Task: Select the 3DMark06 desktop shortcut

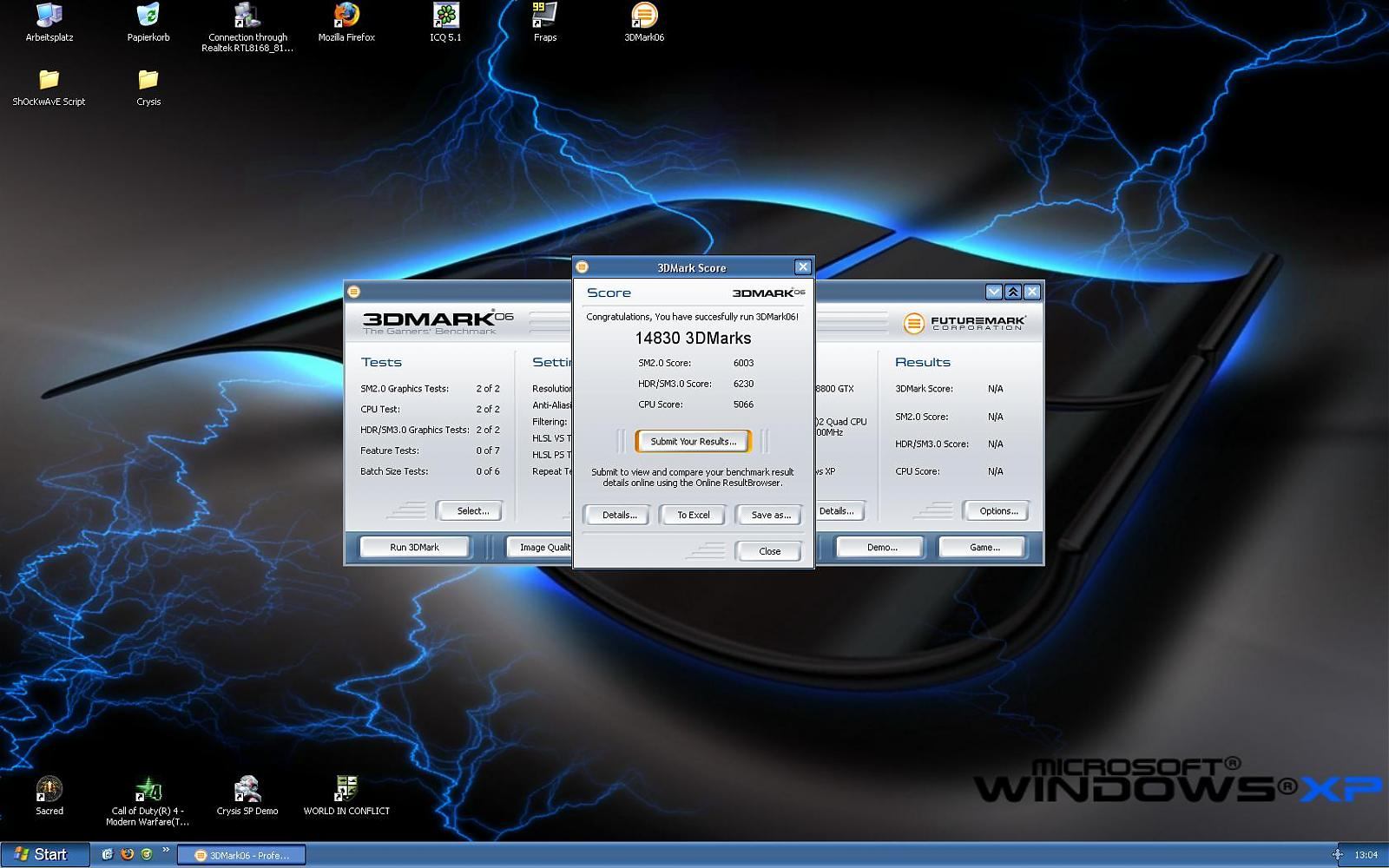Action: (x=643, y=16)
